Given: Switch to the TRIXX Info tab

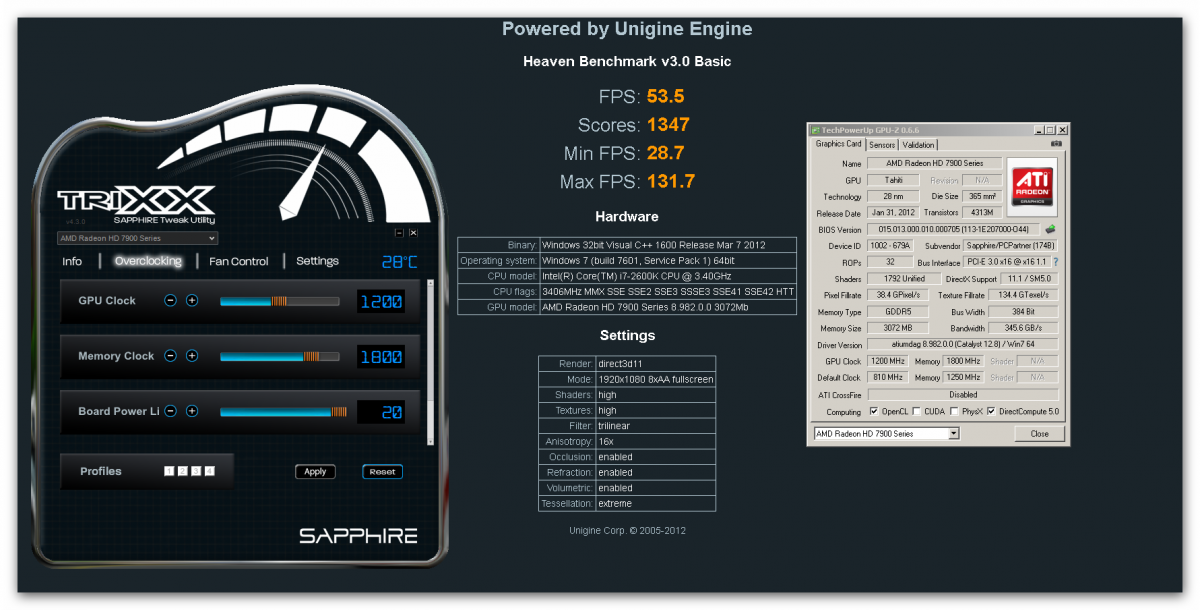Looking at the screenshot, I should (x=72, y=261).
